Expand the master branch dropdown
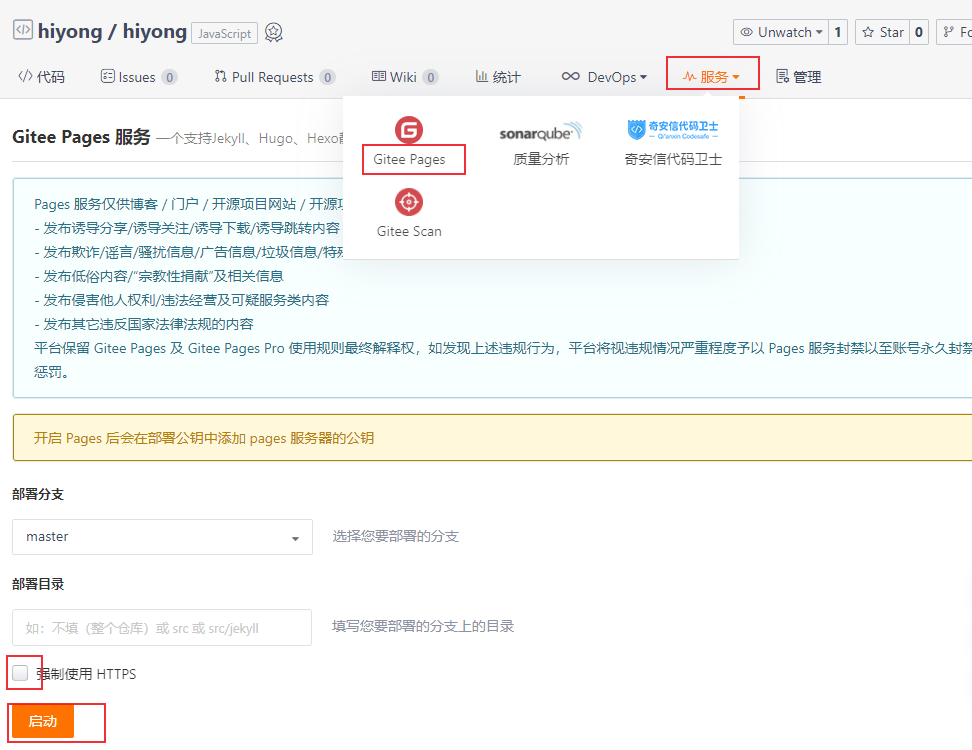The height and width of the screenshot is (750, 972). point(162,537)
